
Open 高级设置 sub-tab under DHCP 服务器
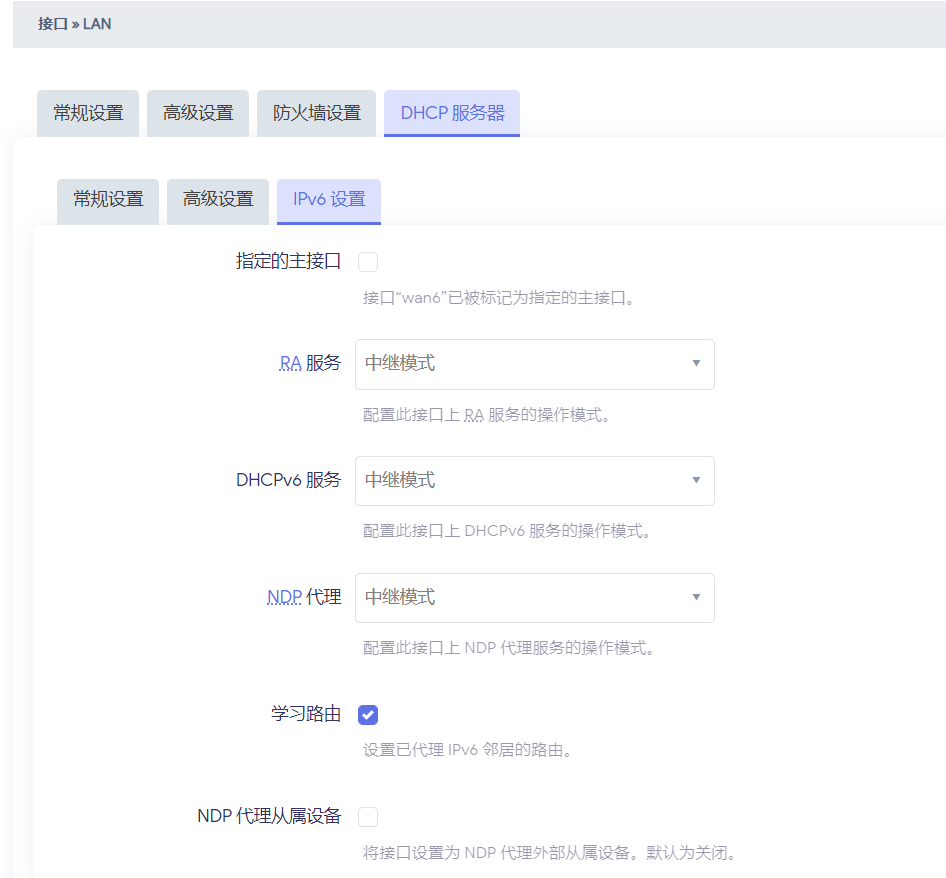coord(218,199)
